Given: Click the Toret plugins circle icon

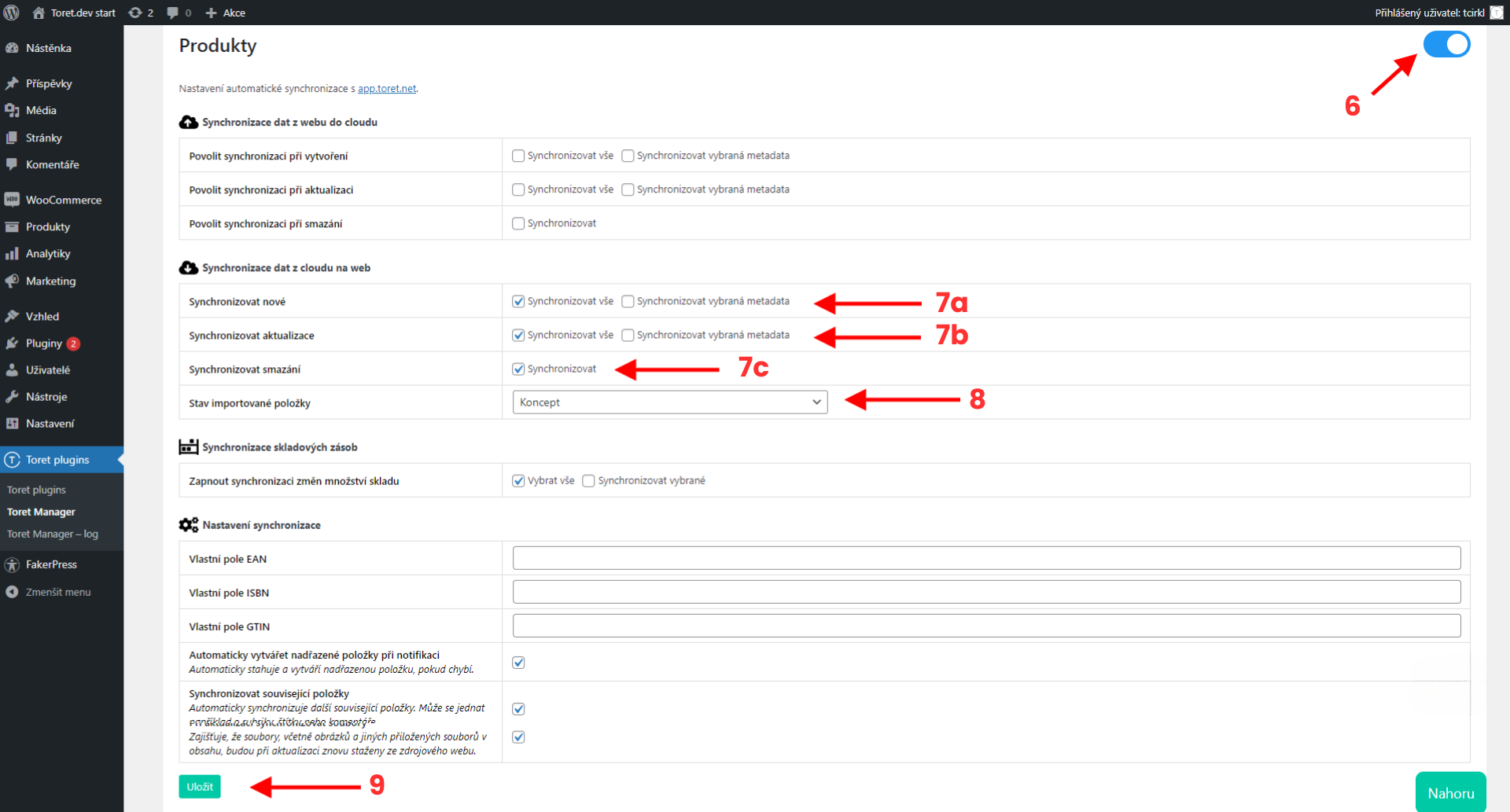Looking at the screenshot, I should click(x=12, y=460).
